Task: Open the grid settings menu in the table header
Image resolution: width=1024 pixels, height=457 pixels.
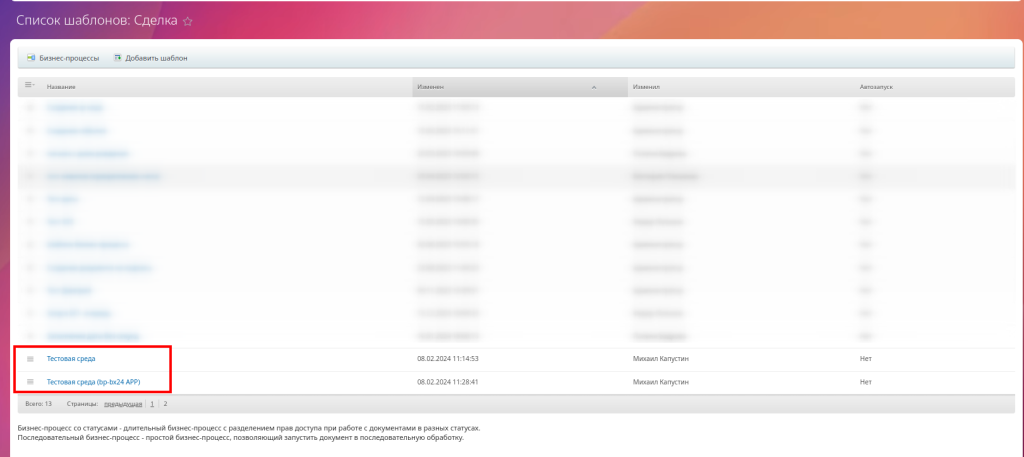Action: (30, 86)
